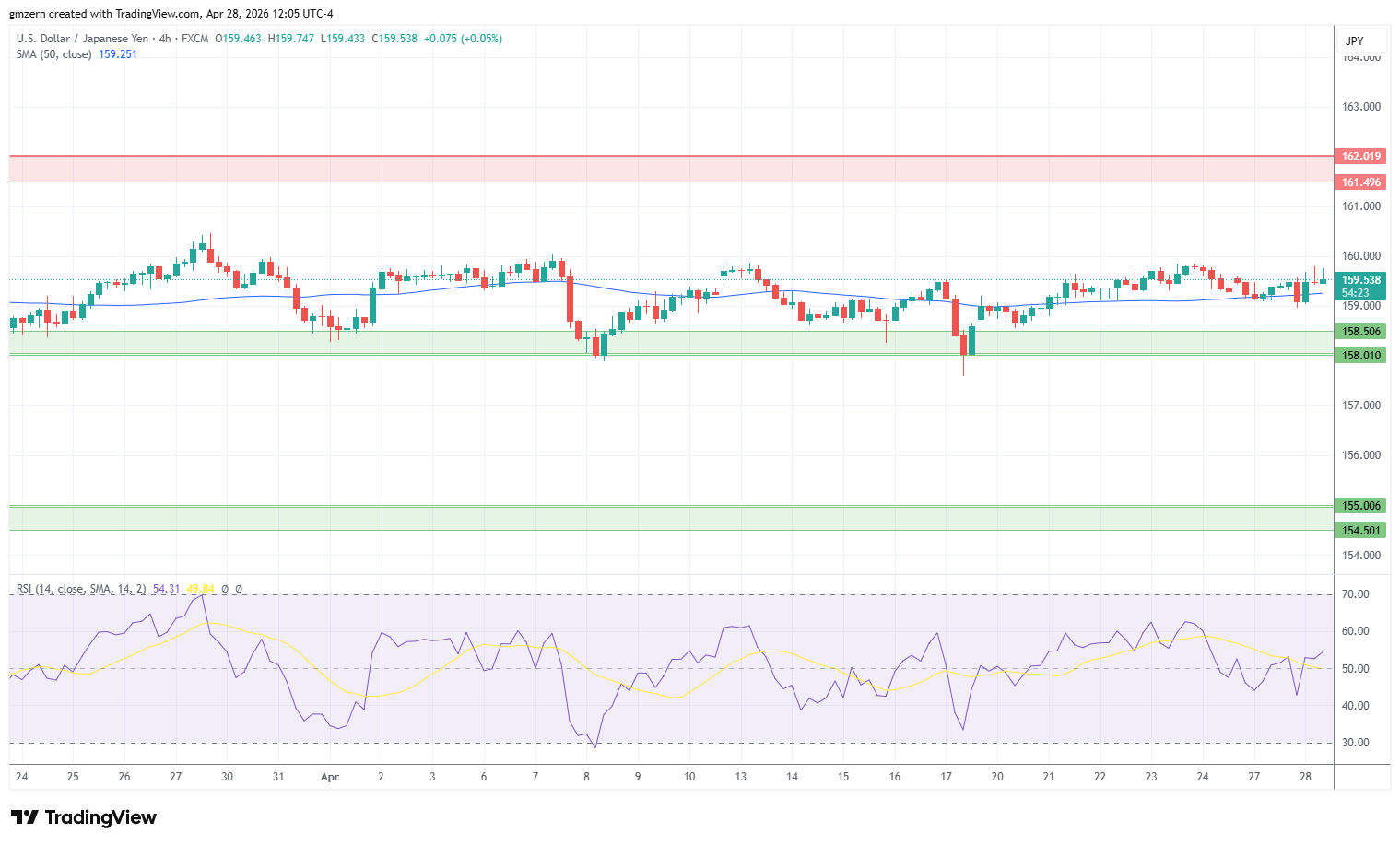Click the 163.000 price axis tick
Image resolution: width=1400 pixels, height=845 pixels.
1361,107
